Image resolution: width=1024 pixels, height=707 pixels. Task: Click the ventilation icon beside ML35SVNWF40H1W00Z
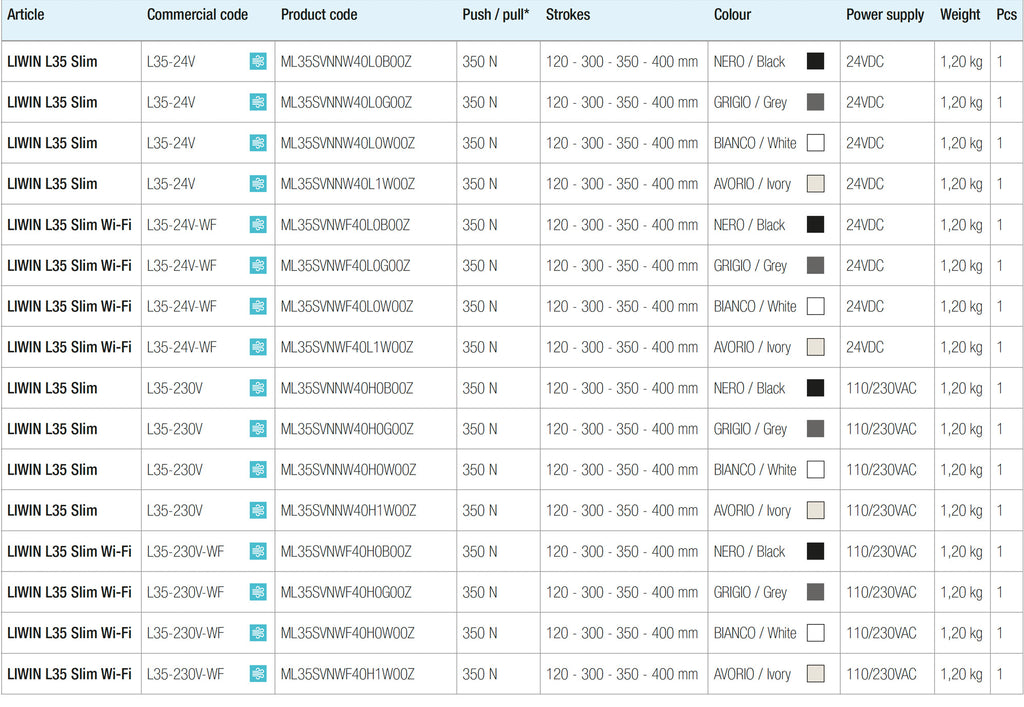258,673
